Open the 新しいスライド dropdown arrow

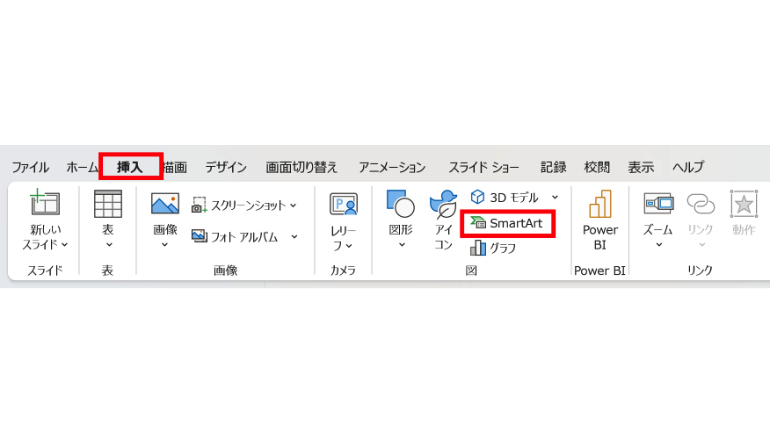[x=65, y=244]
